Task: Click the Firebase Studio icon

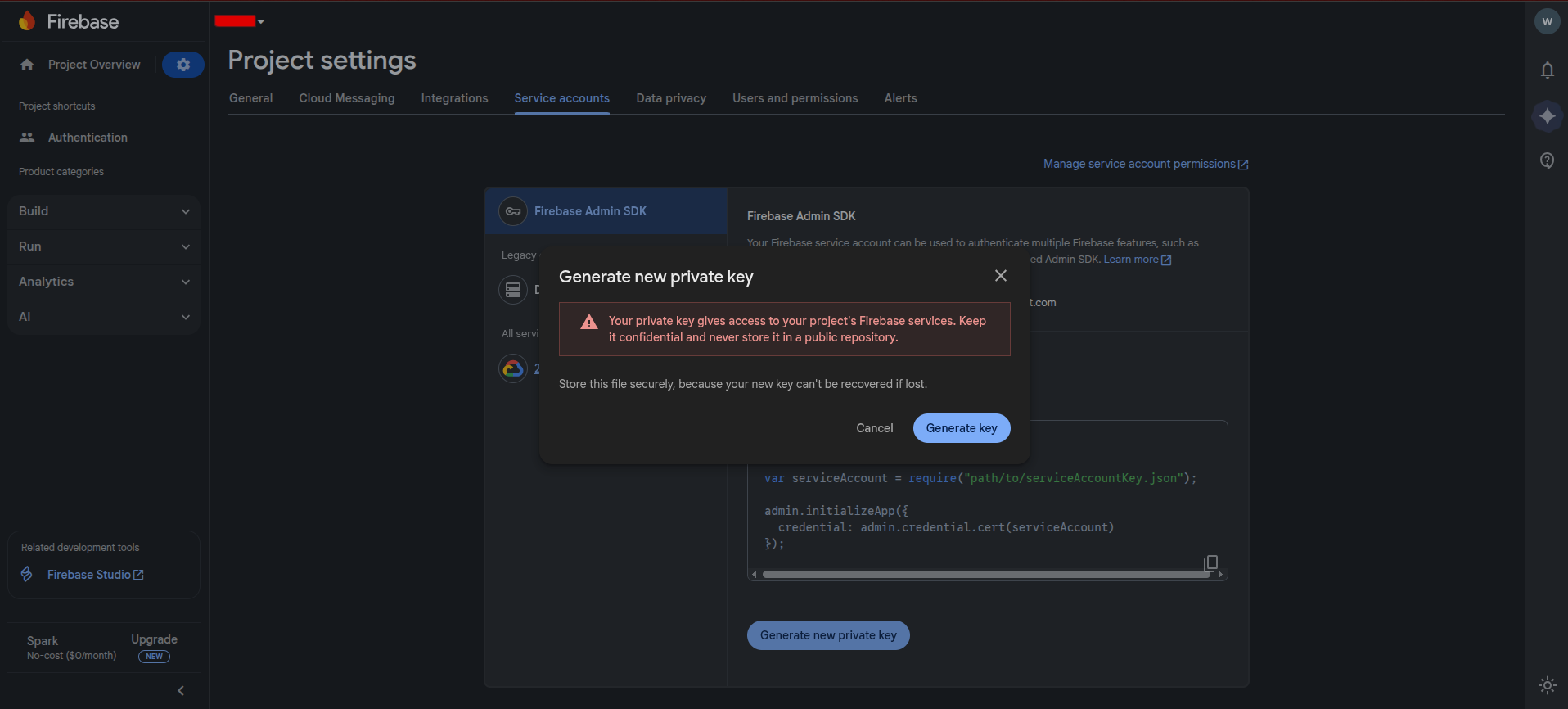Action: tap(27, 575)
